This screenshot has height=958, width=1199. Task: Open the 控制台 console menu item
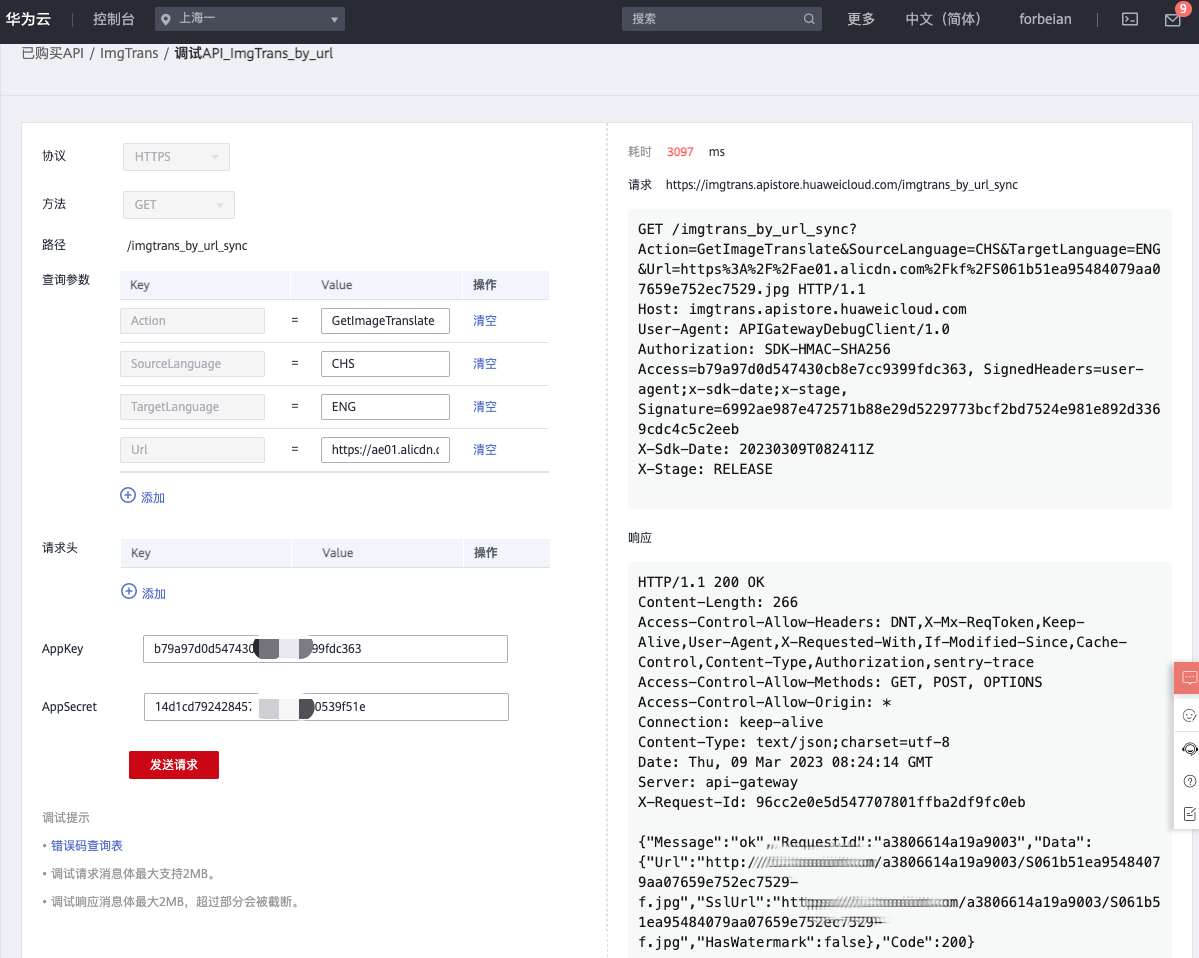114,19
